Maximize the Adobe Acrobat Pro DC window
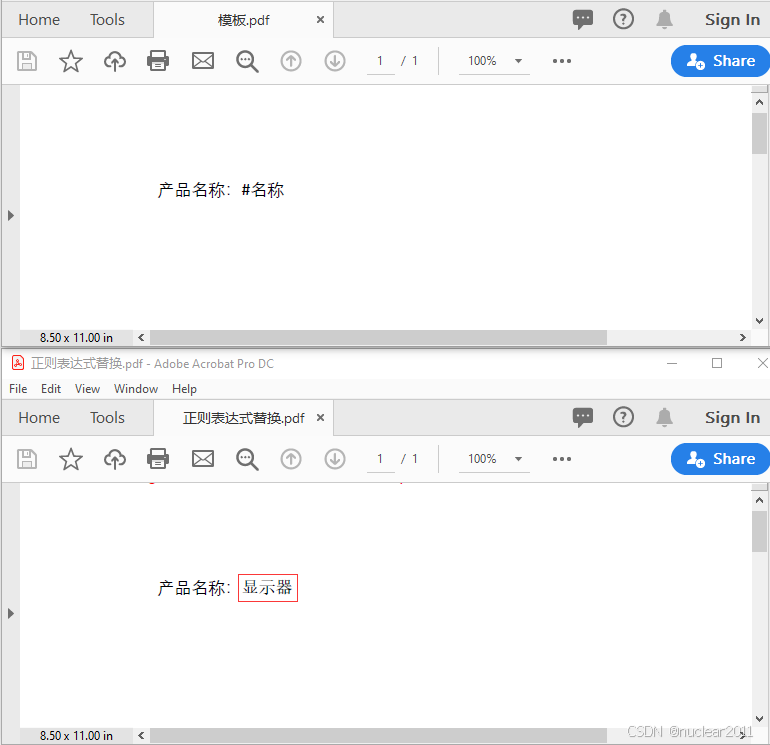Screen dimensions: 770x745 [x=717, y=363]
